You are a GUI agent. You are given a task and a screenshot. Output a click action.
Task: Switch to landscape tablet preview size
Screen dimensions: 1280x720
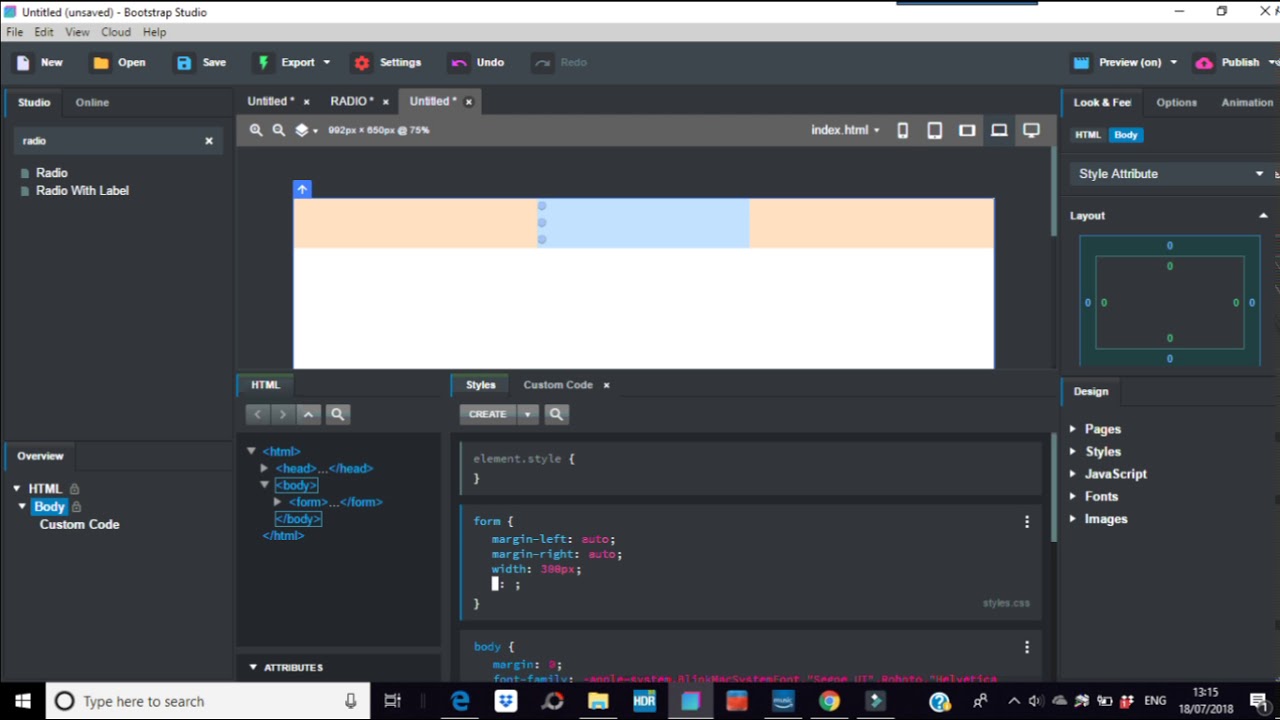(x=967, y=130)
